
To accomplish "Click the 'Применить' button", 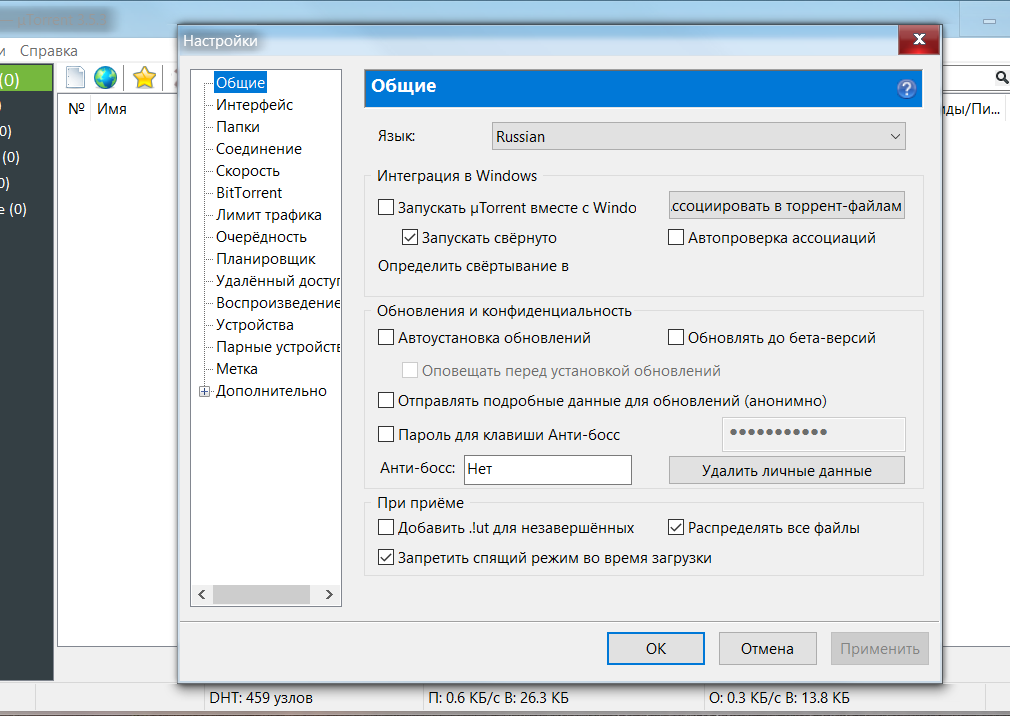I will point(879,648).
